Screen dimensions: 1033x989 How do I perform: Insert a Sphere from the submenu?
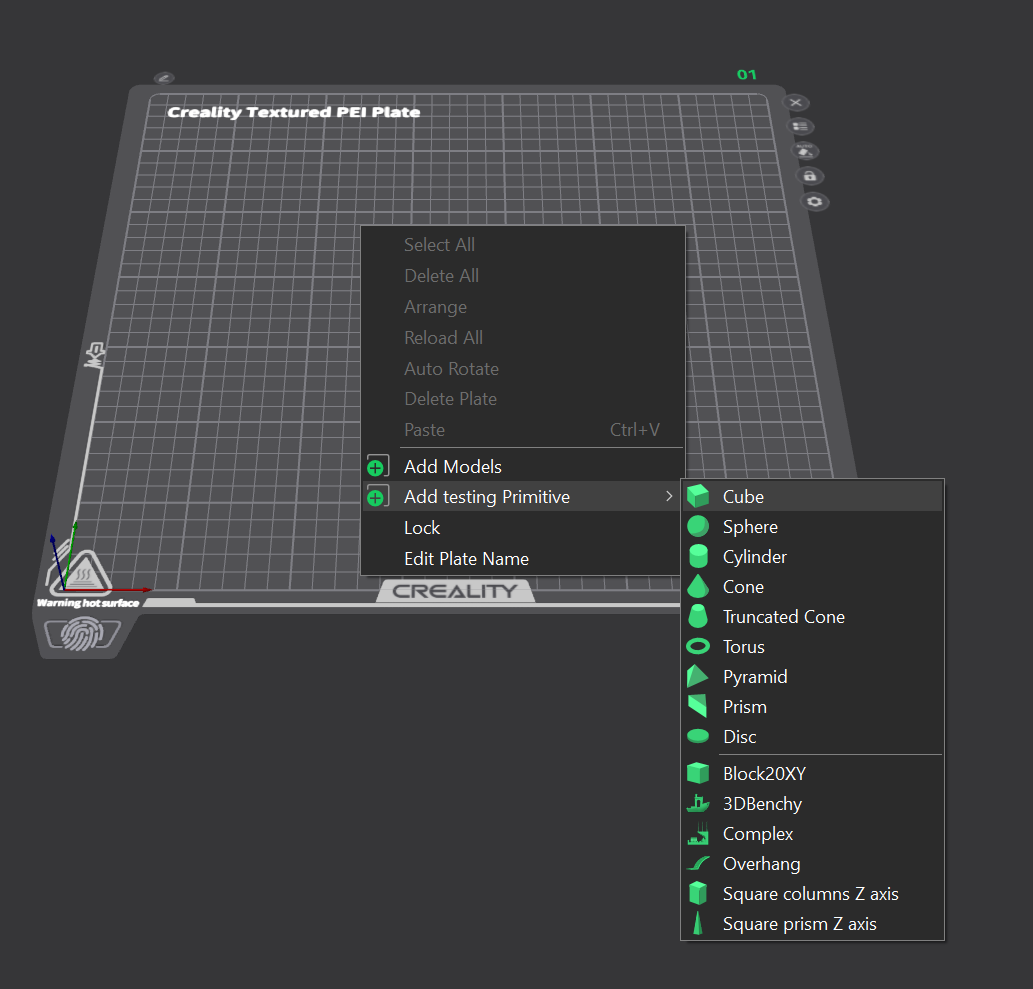pyautogui.click(x=750, y=527)
